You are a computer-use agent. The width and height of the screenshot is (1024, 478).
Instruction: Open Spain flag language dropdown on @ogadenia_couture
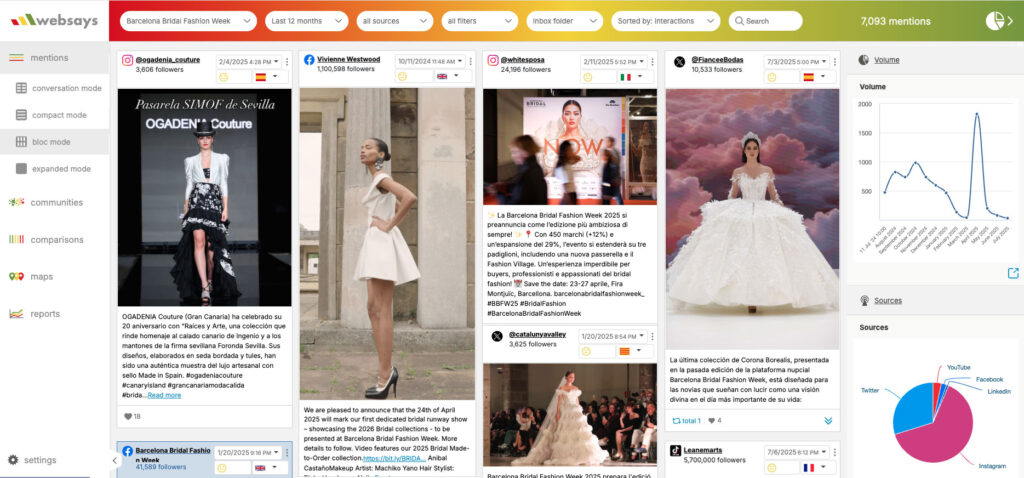(270, 77)
